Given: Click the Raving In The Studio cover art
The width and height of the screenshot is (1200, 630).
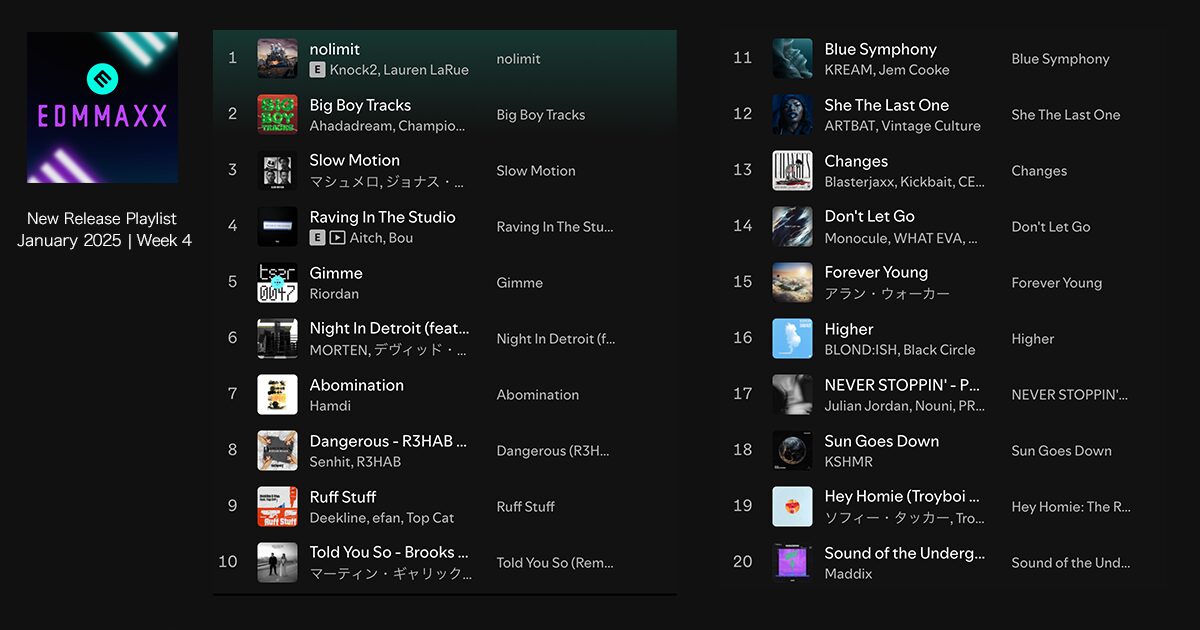Looking at the screenshot, I should (277, 227).
